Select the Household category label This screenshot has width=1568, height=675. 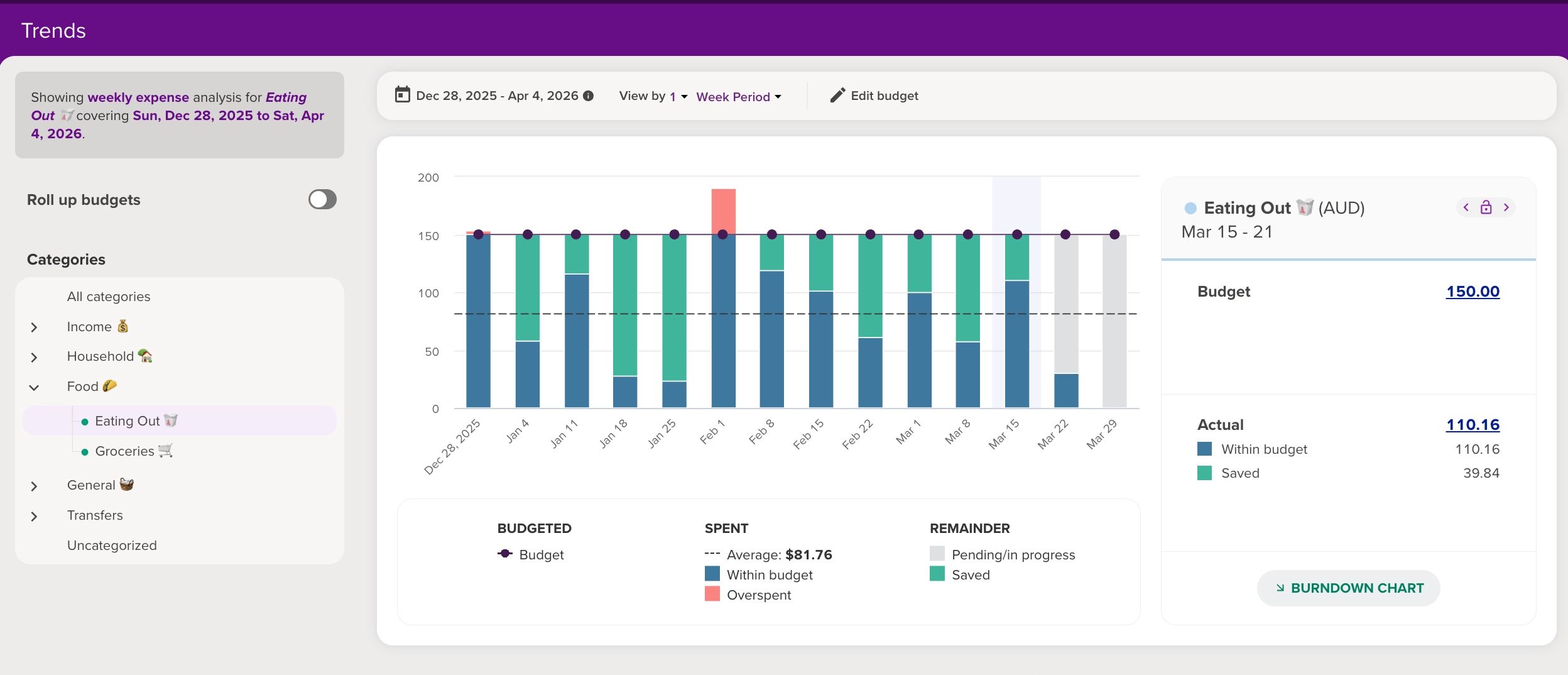point(110,356)
